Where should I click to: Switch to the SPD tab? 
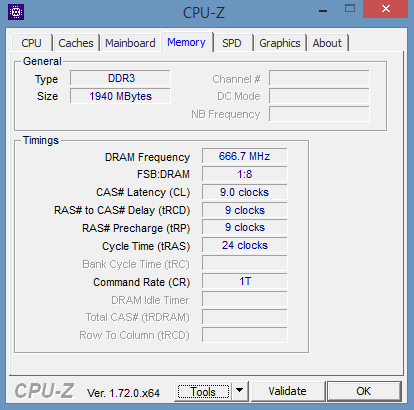[x=232, y=43]
